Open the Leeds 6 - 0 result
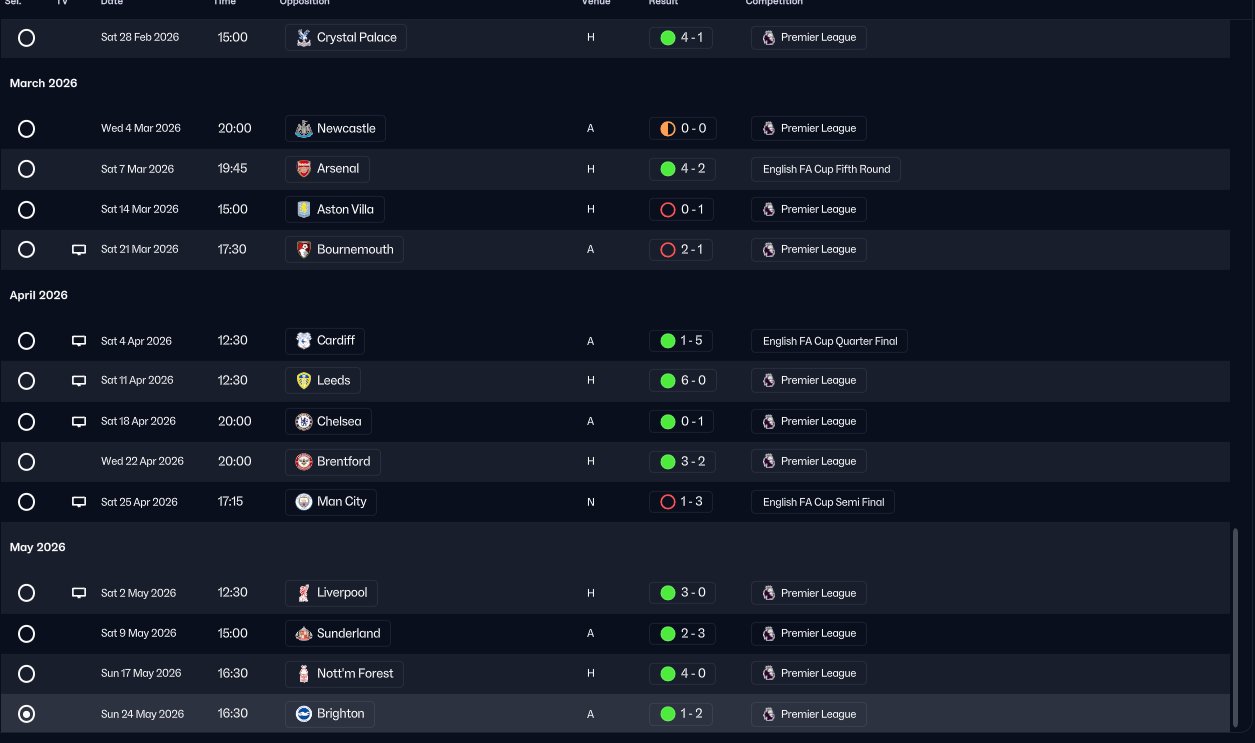The image size is (1255, 743). tap(681, 381)
